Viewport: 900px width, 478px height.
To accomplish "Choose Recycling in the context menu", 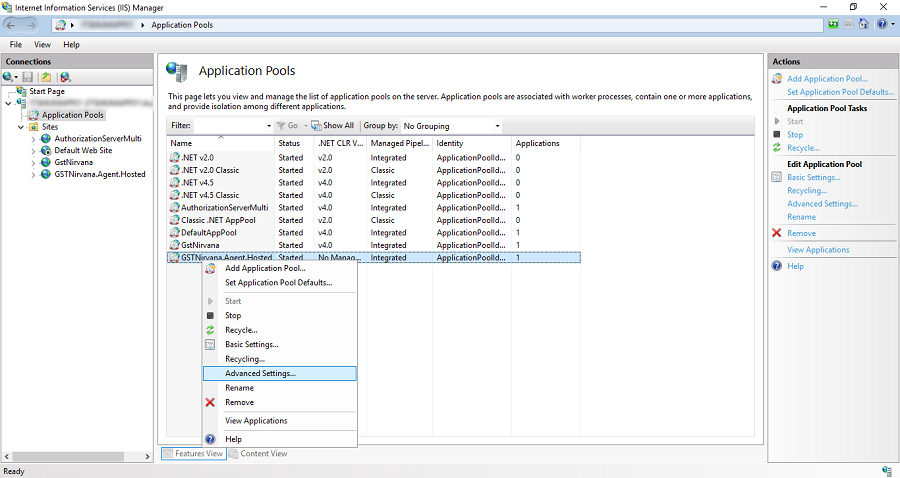I will coord(280,359).
